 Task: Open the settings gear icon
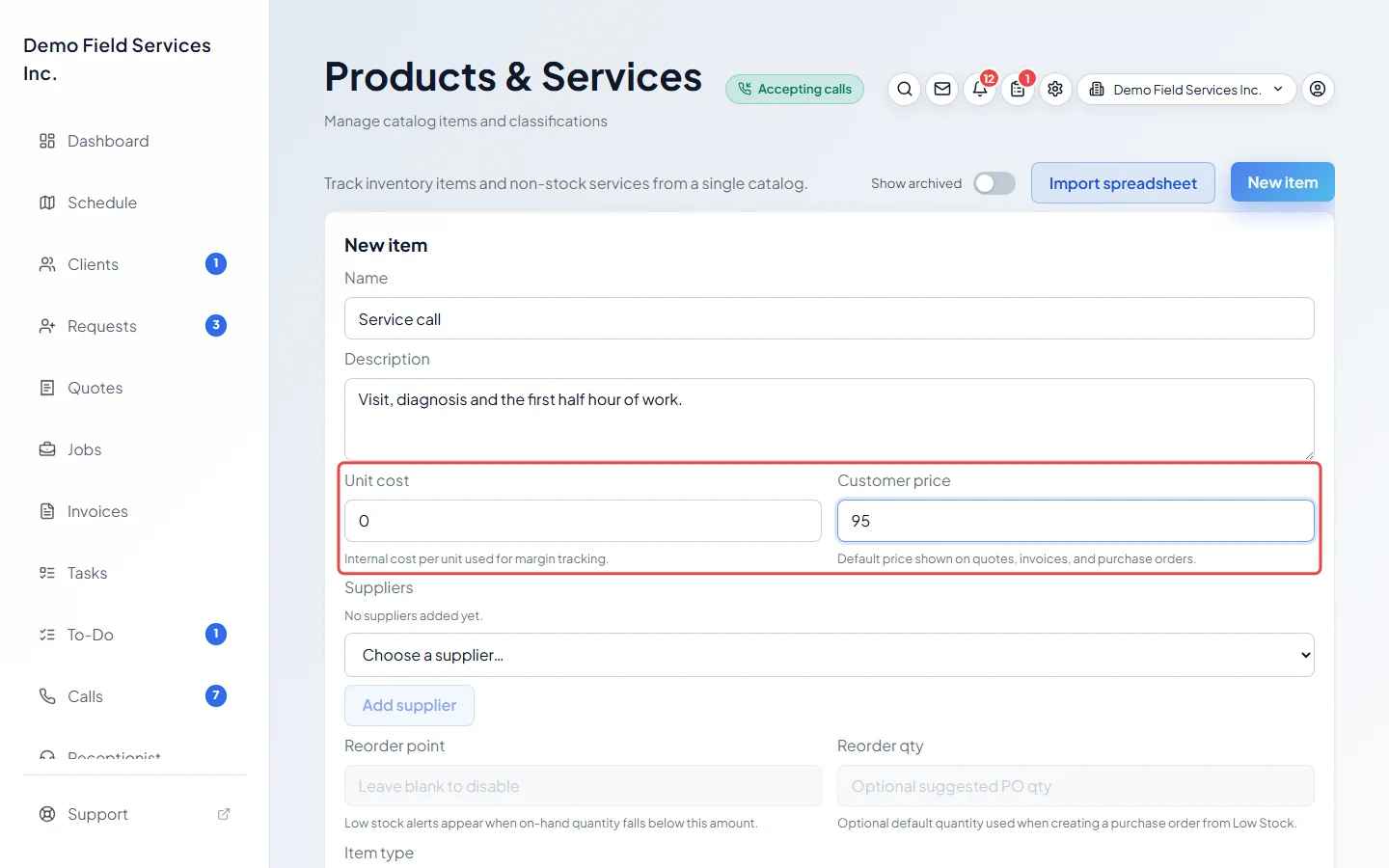[x=1055, y=90]
